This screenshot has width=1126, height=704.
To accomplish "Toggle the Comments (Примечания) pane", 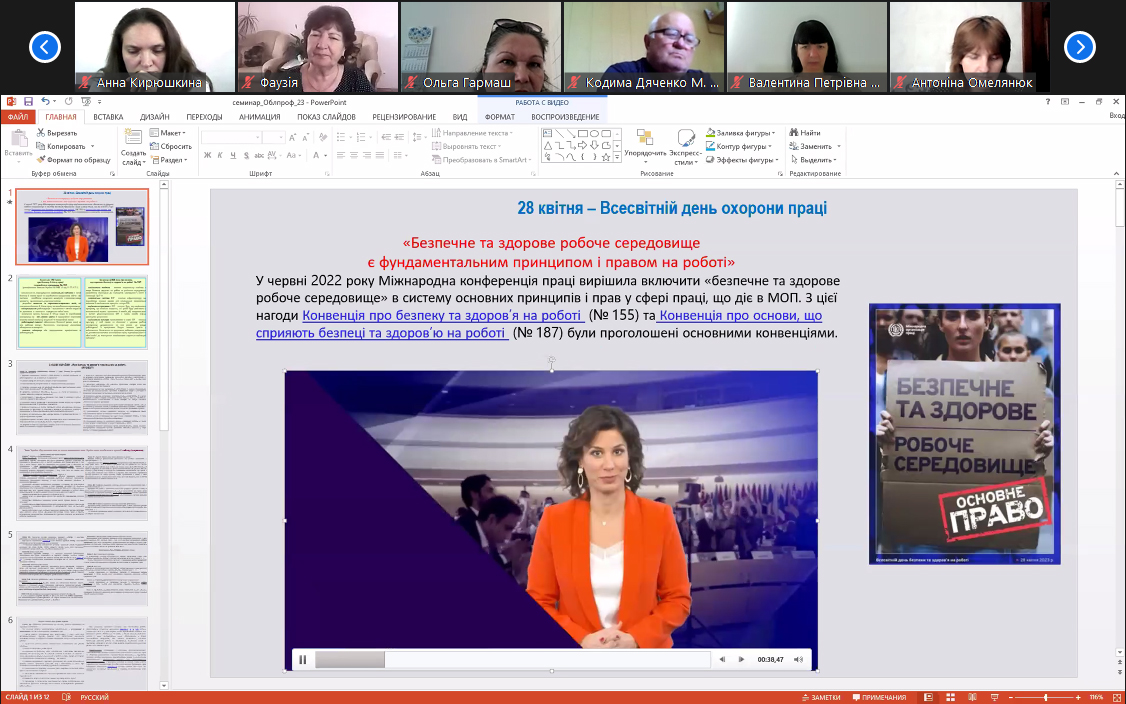I will (877, 697).
